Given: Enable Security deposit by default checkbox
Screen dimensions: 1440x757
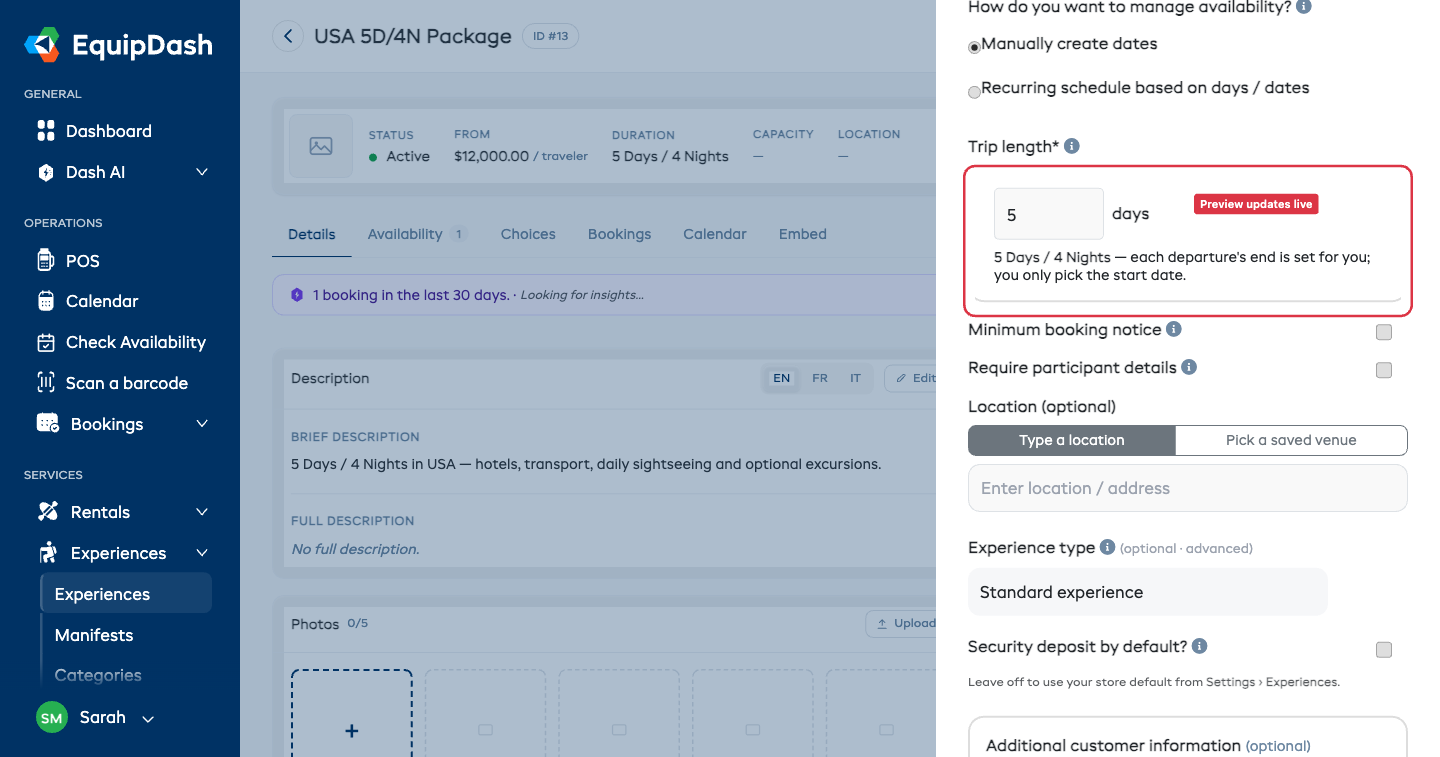Looking at the screenshot, I should tap(1384, 650).
